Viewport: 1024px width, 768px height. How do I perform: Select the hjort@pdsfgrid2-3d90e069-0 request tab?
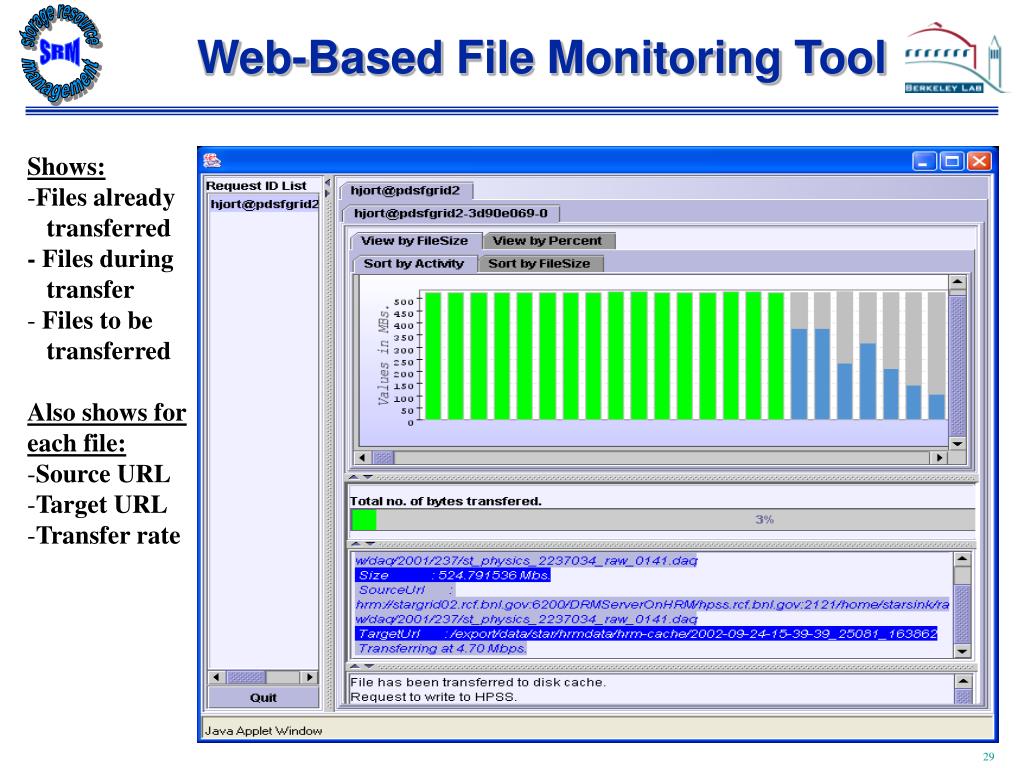[x=451, y=214]
